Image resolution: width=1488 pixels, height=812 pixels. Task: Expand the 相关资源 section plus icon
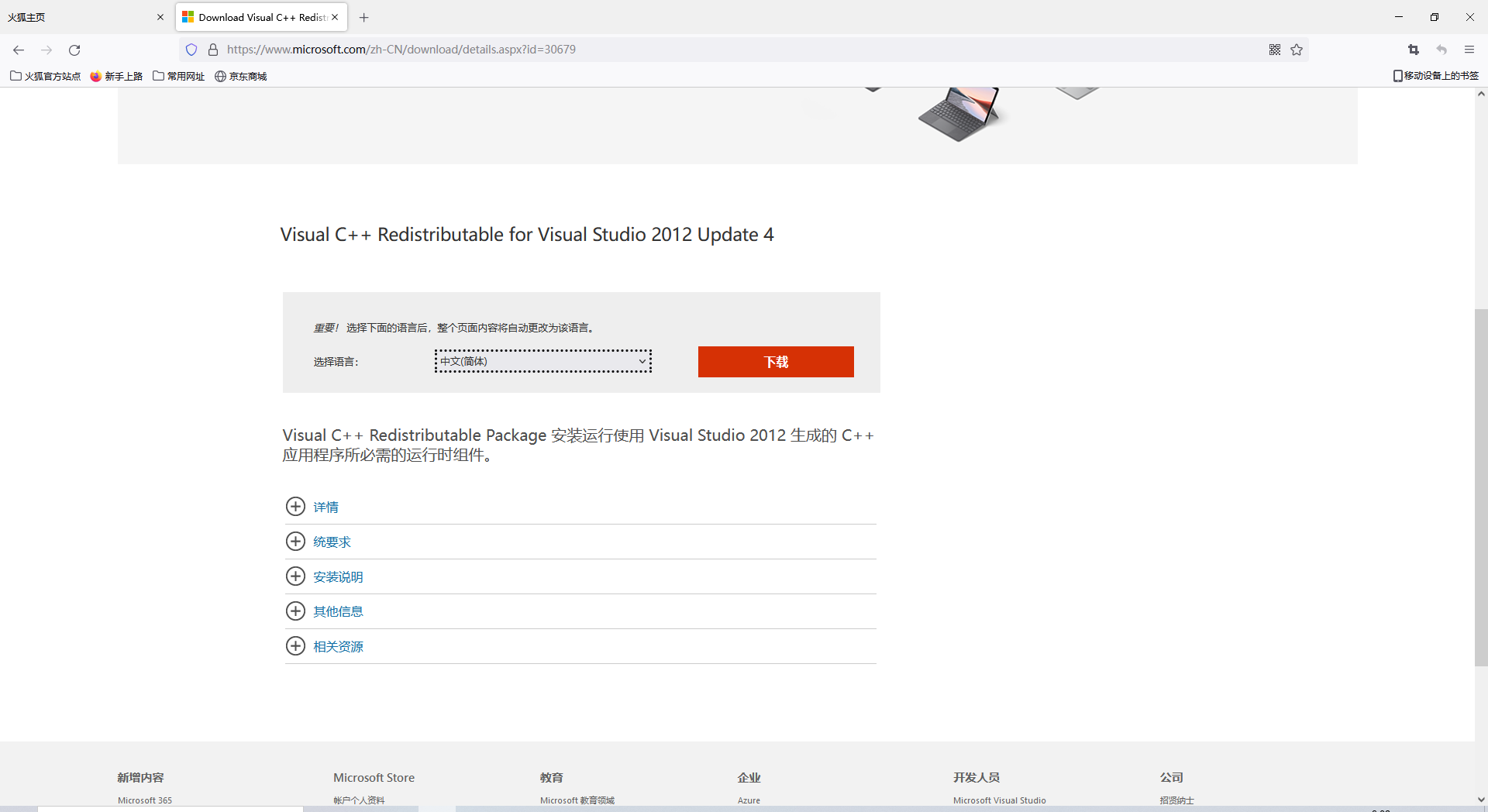(x=295, y=645)
